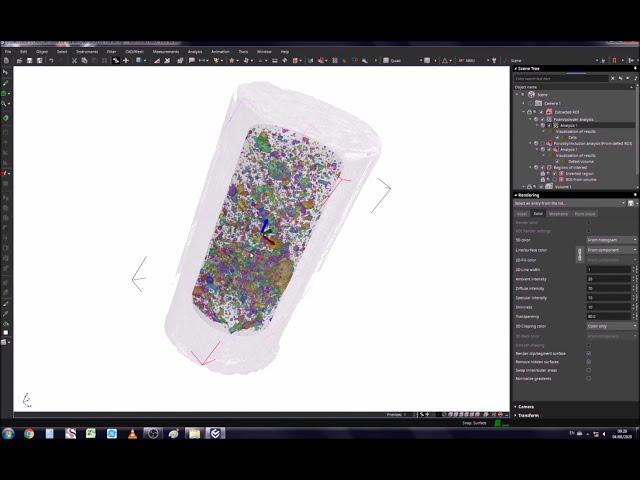Click the save preset icon in the Rendering panel

tap(631, 203)
